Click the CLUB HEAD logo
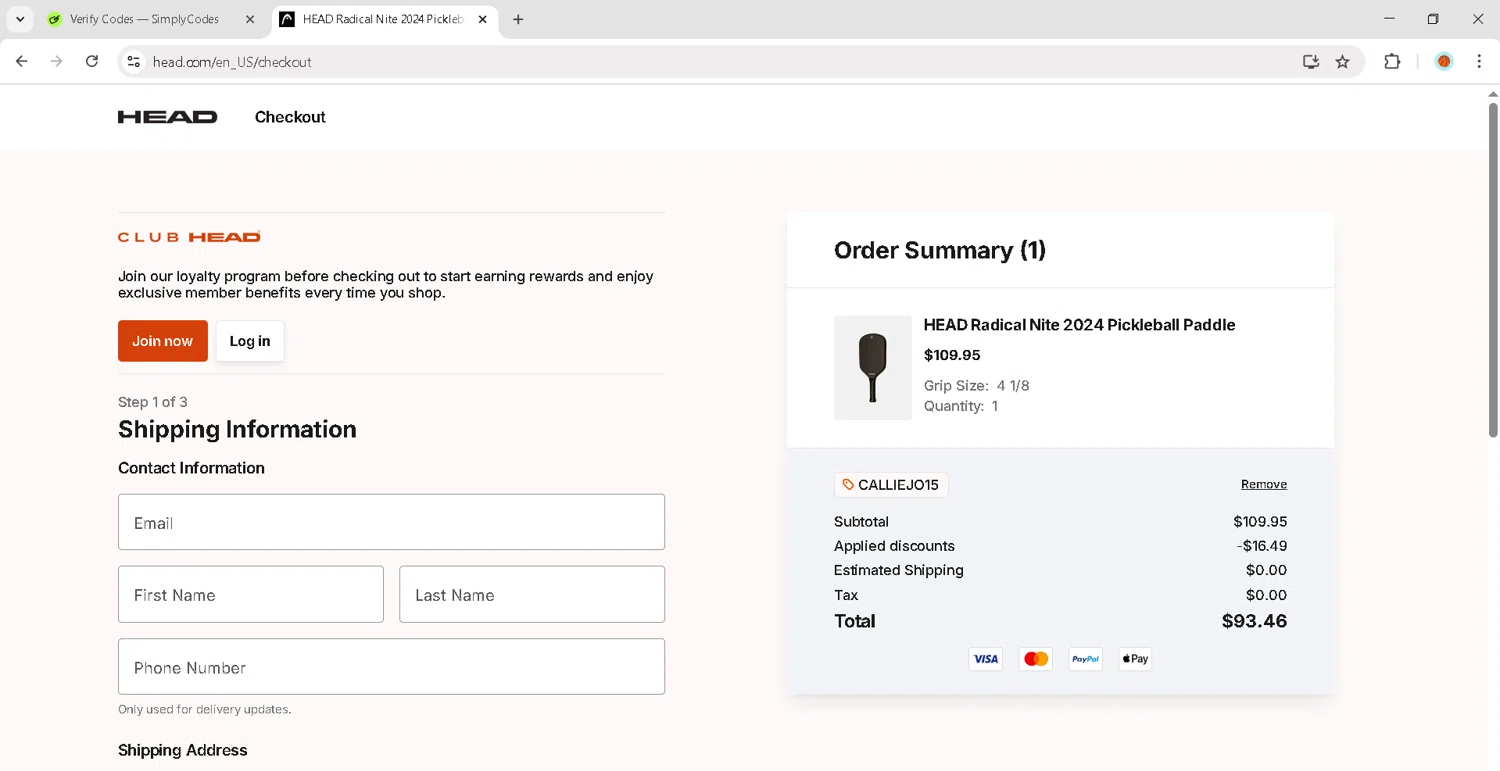1500x771 pixels. click(x=189, y=237)
